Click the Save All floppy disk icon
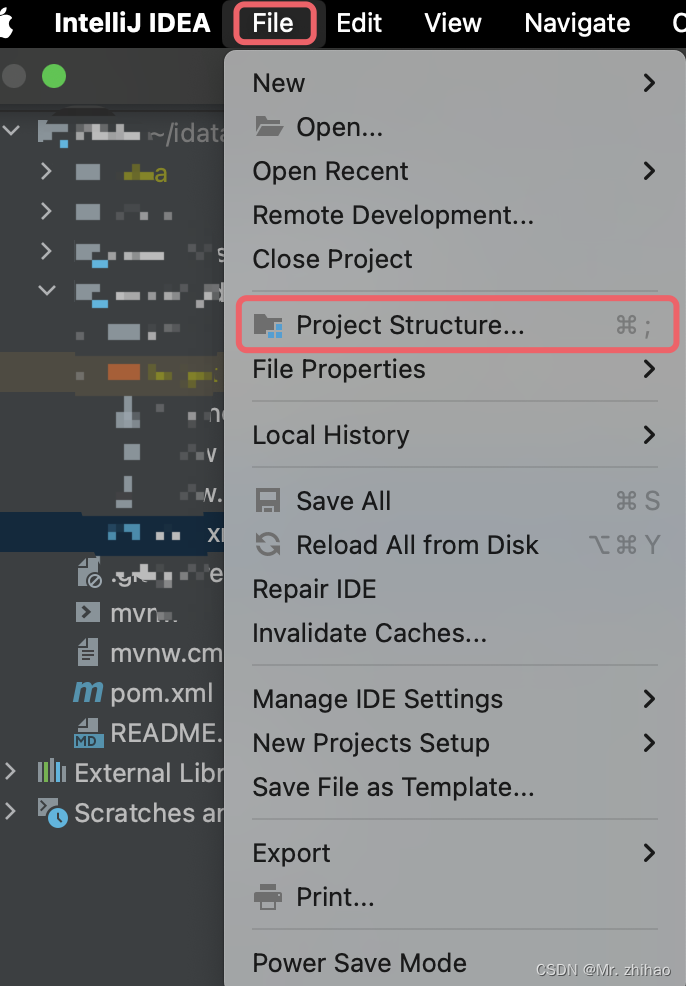This screenshot has height=986, width=686. coord(266,500)
